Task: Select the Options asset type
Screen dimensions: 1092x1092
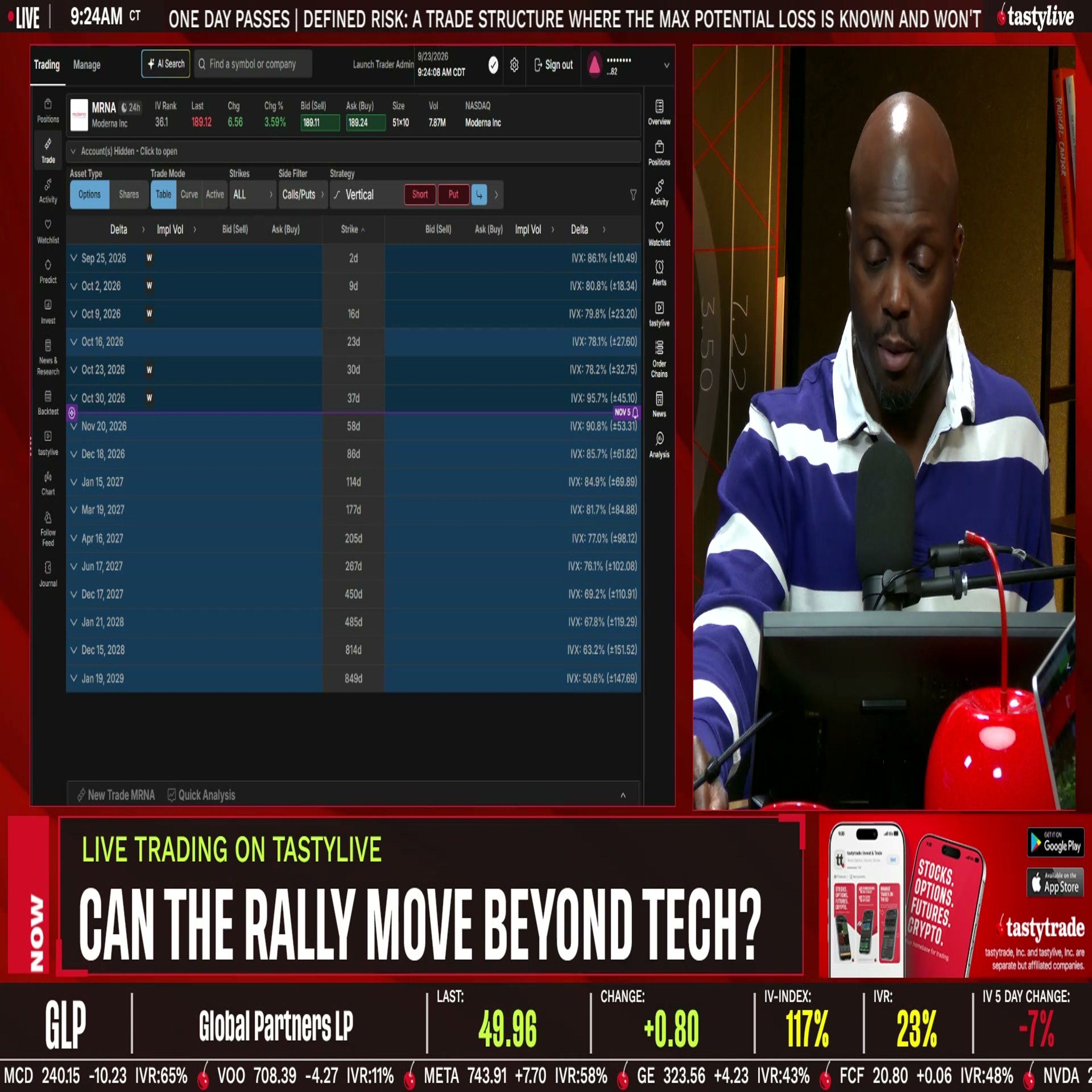Action: coord(89,194)
